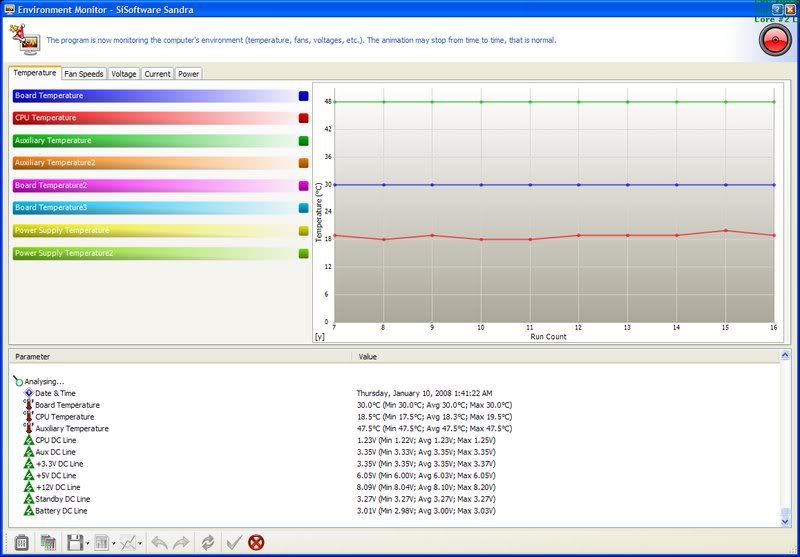Toggle the Board Temperature blue series box
Image resolution: width=800 pixels, height=557 pixels.
coord(304,96)
